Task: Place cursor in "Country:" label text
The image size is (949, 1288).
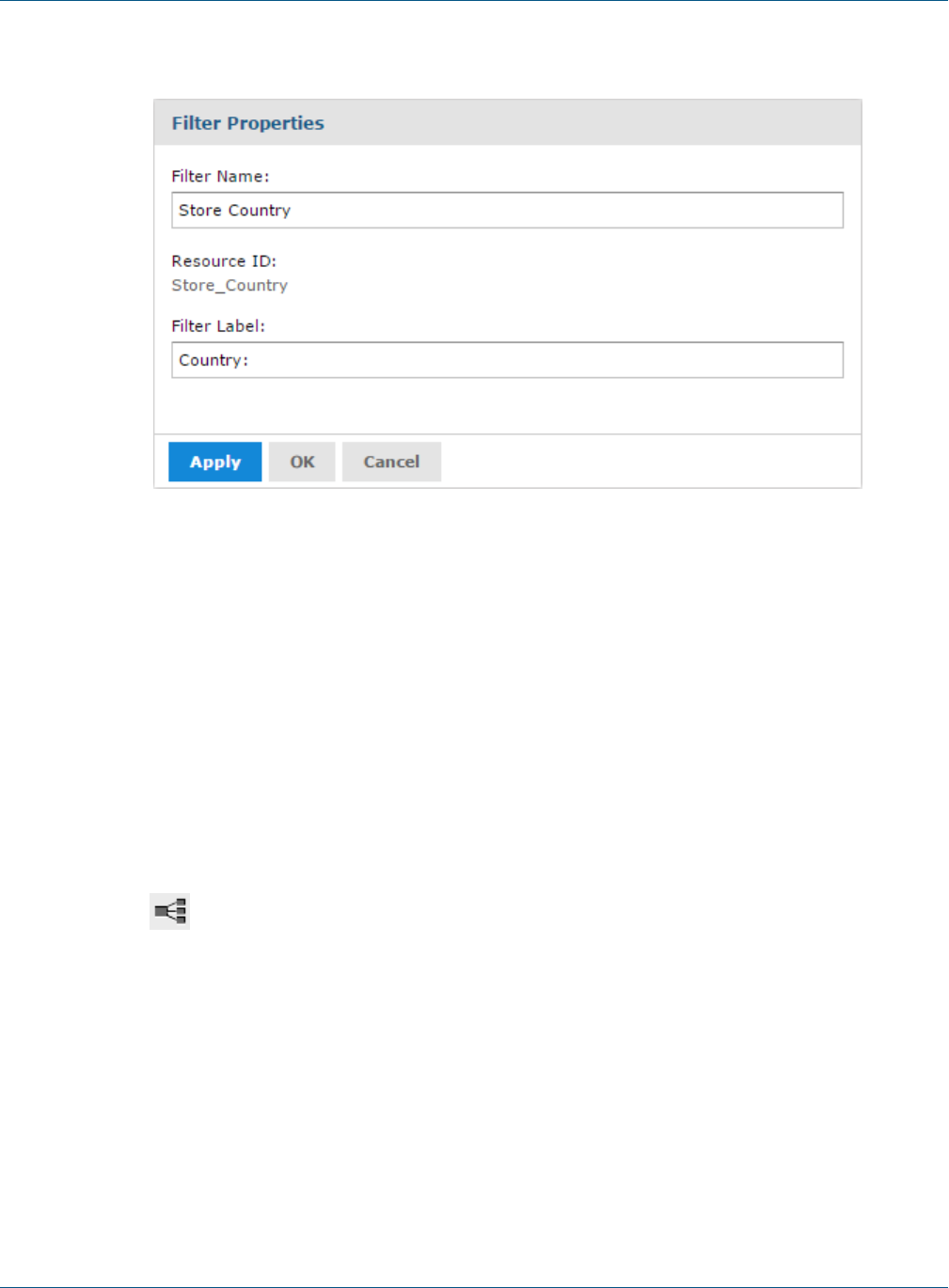Action: point(214,360)
